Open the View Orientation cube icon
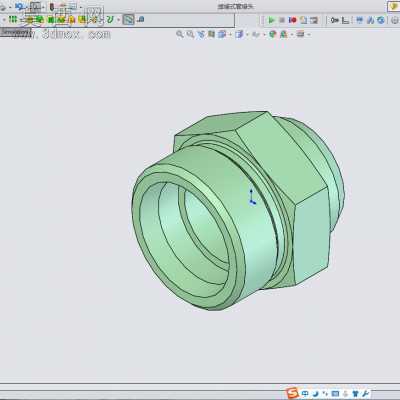 click(222, 34)
